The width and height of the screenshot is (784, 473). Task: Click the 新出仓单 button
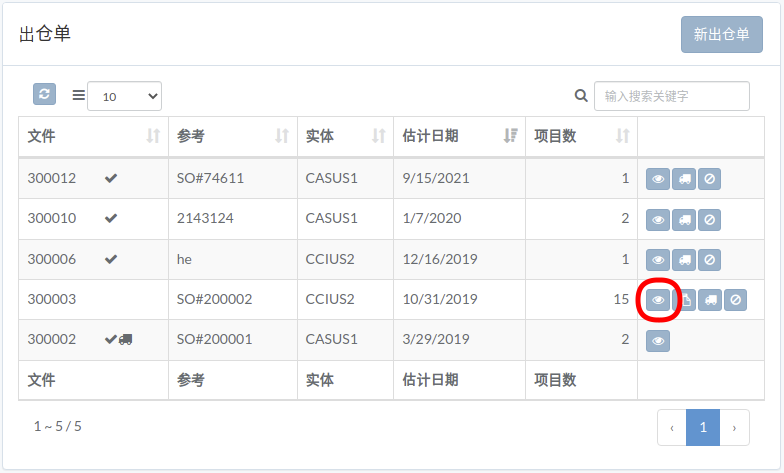[722, 34]
